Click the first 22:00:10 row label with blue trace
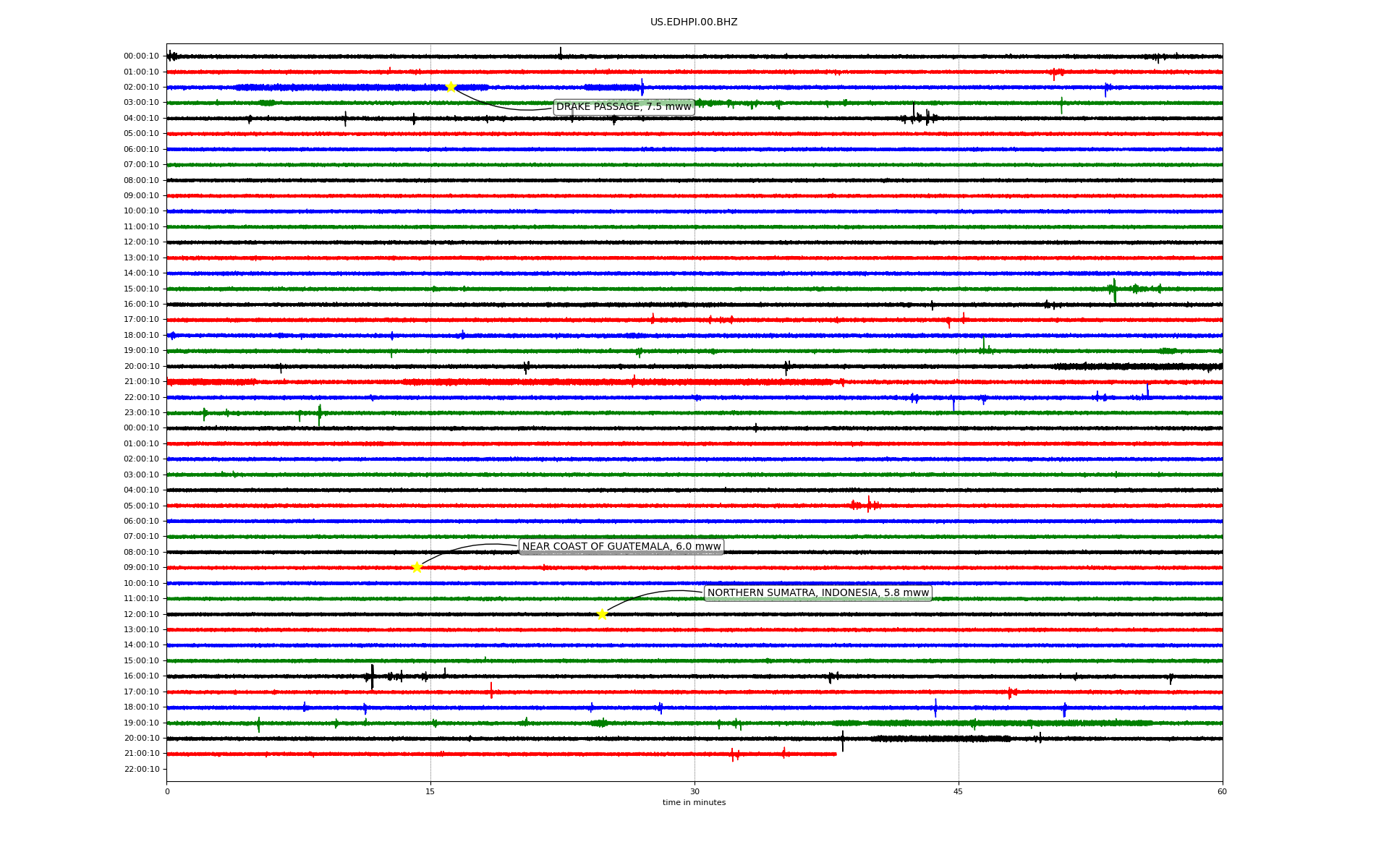 tap(141, 398)
